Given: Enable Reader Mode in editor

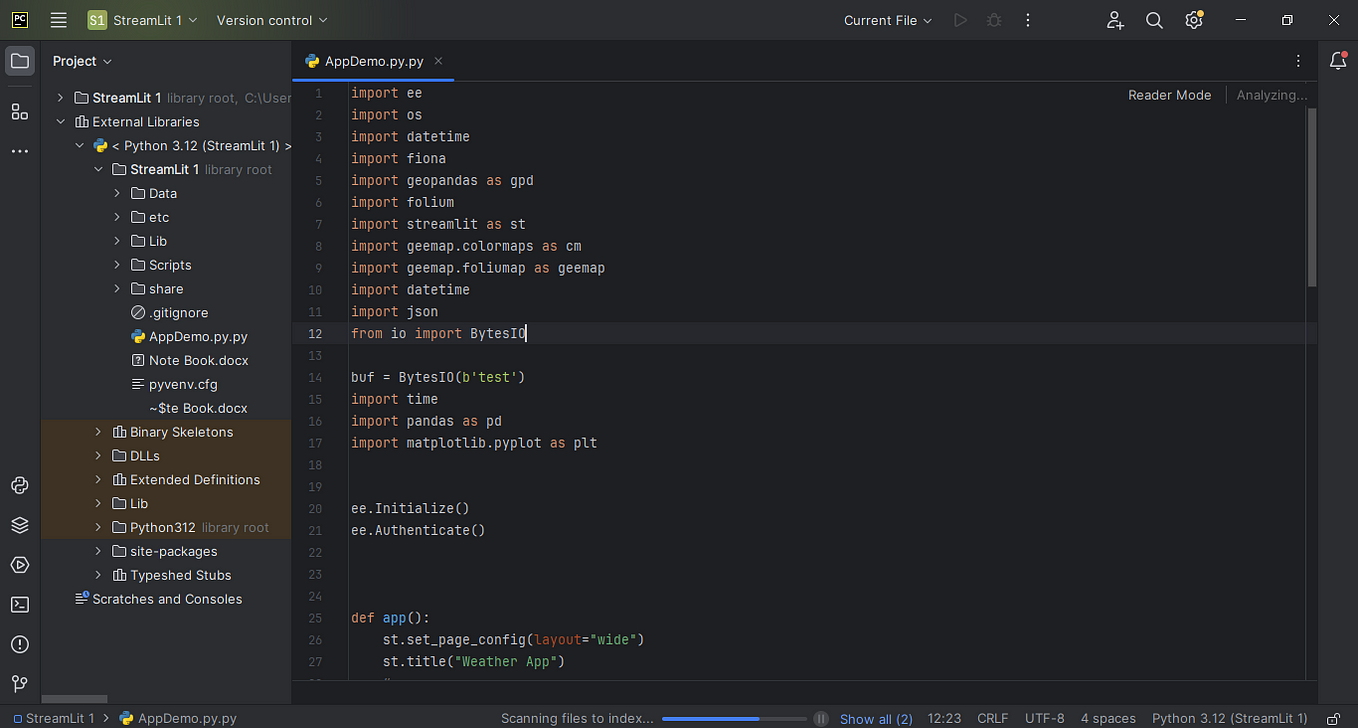Looking at the screenshot, I should coord(1169,95).
